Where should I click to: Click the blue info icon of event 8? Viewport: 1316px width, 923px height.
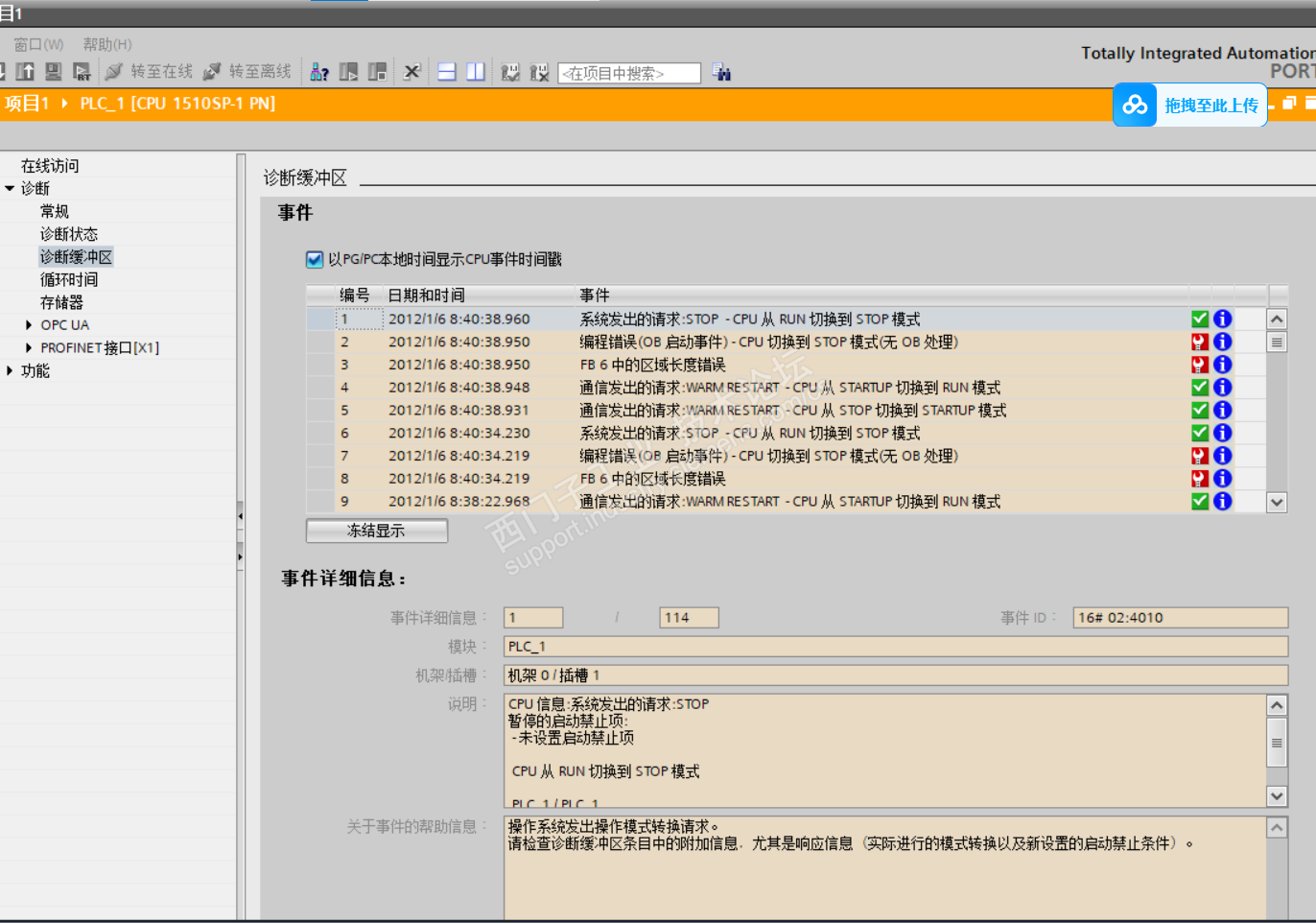point(1222,479)
